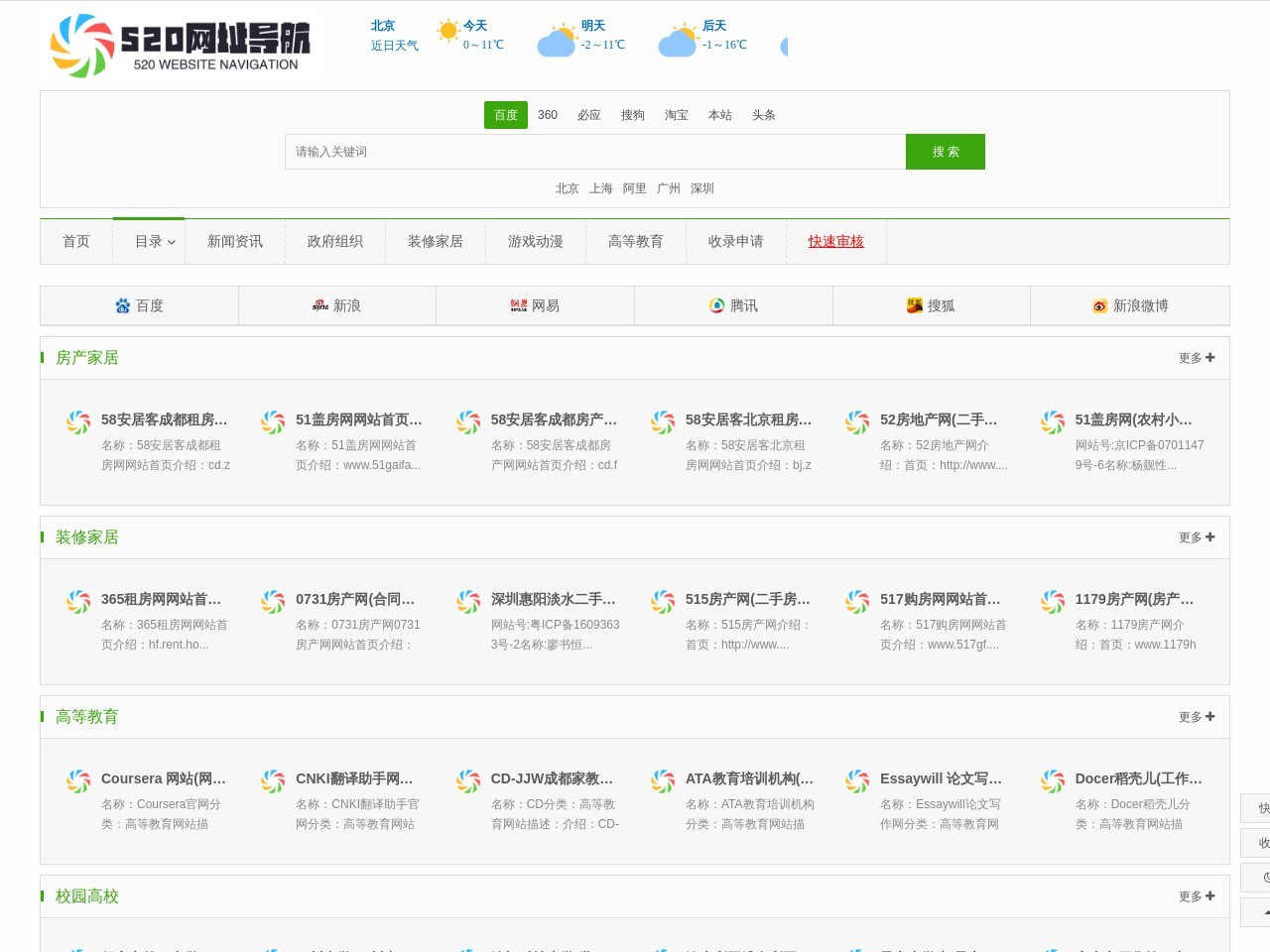Open the 新闻资讯 navigation menu item
The width and height of the screenshot is (1270, 952).
pyautogui.click(x=235, y=241)
